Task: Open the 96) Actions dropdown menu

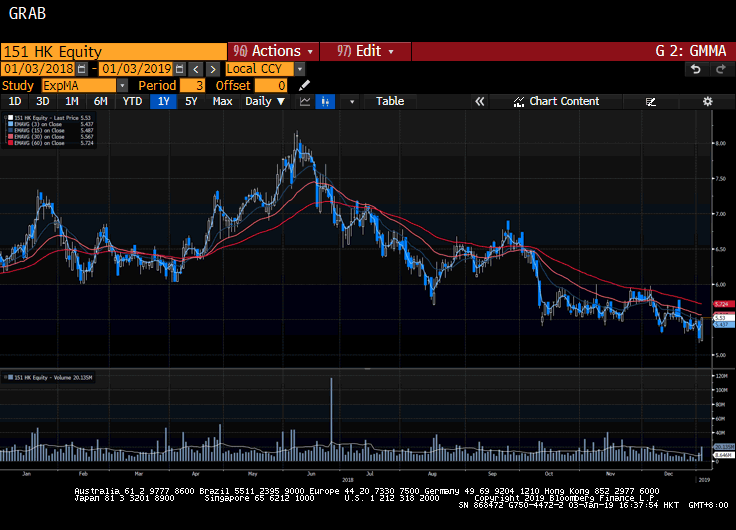Action: pyautogui.click(x=273, y=51)
